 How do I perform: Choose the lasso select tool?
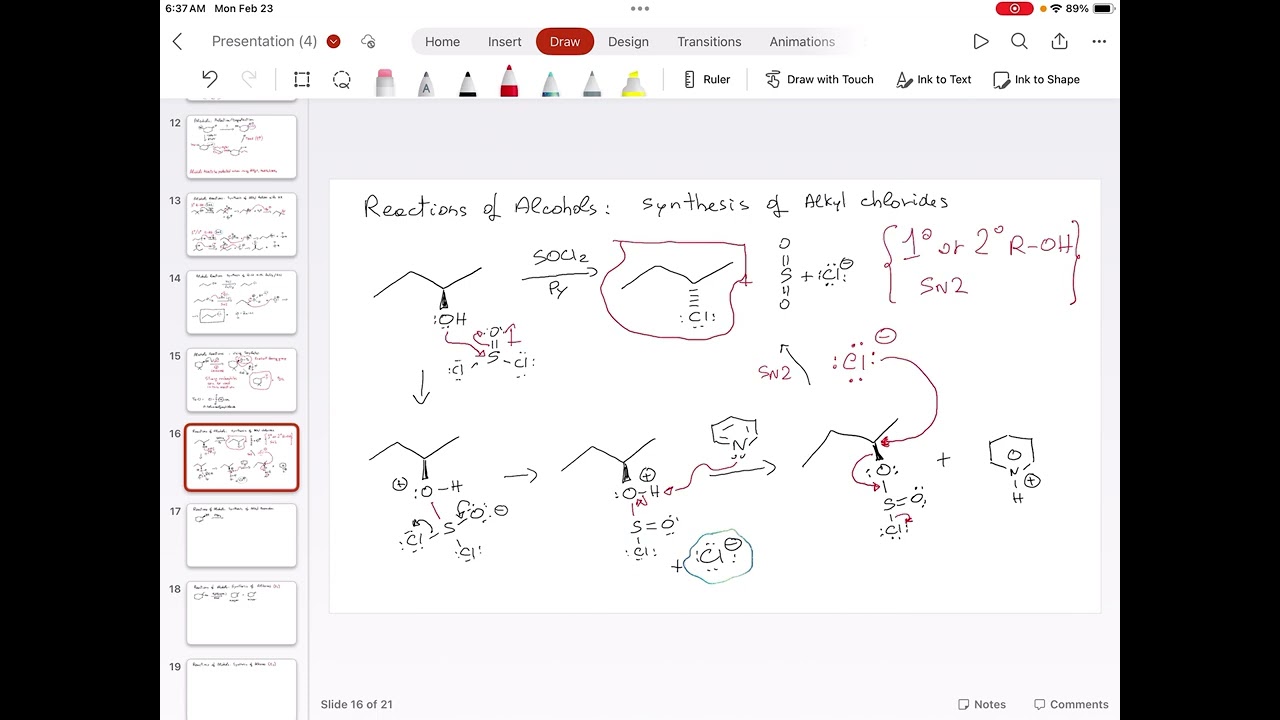click(x=342, y=79)
